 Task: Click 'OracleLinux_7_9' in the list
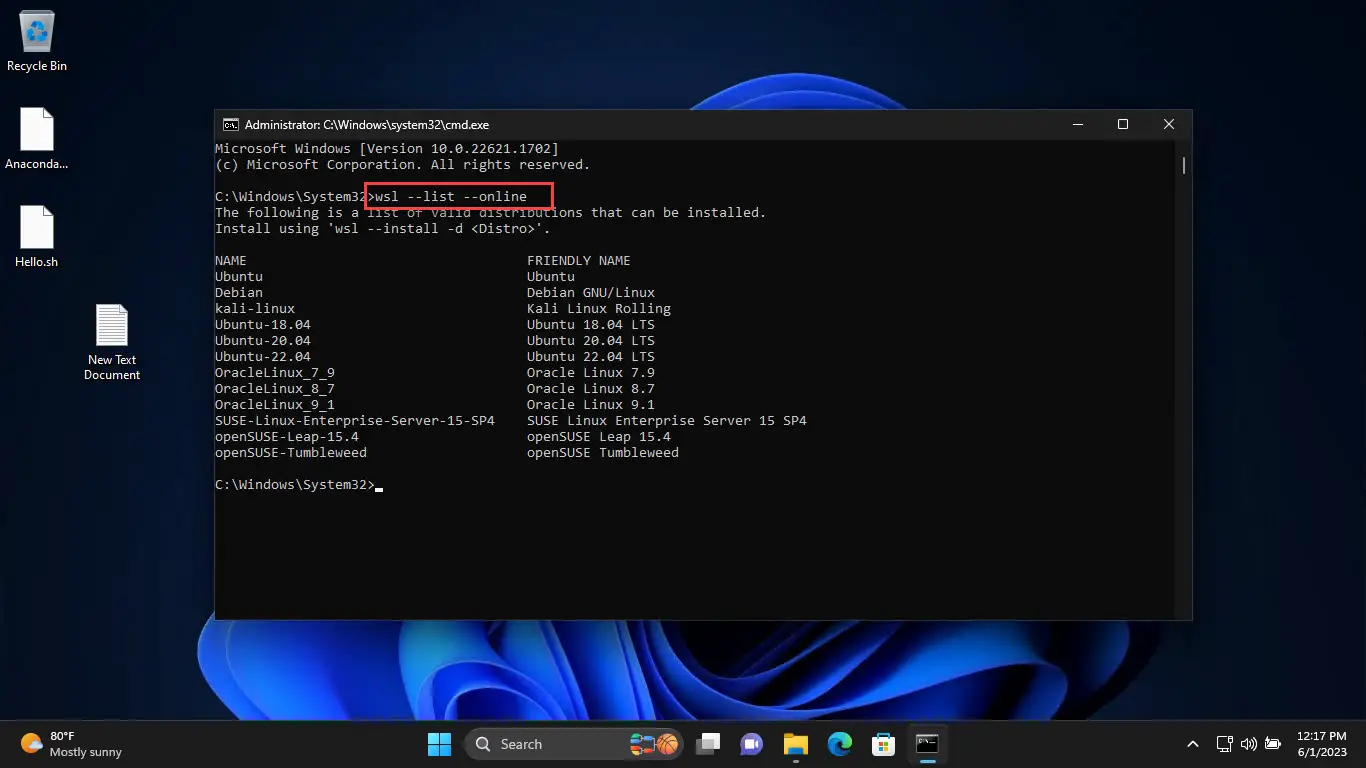(275, 373)
